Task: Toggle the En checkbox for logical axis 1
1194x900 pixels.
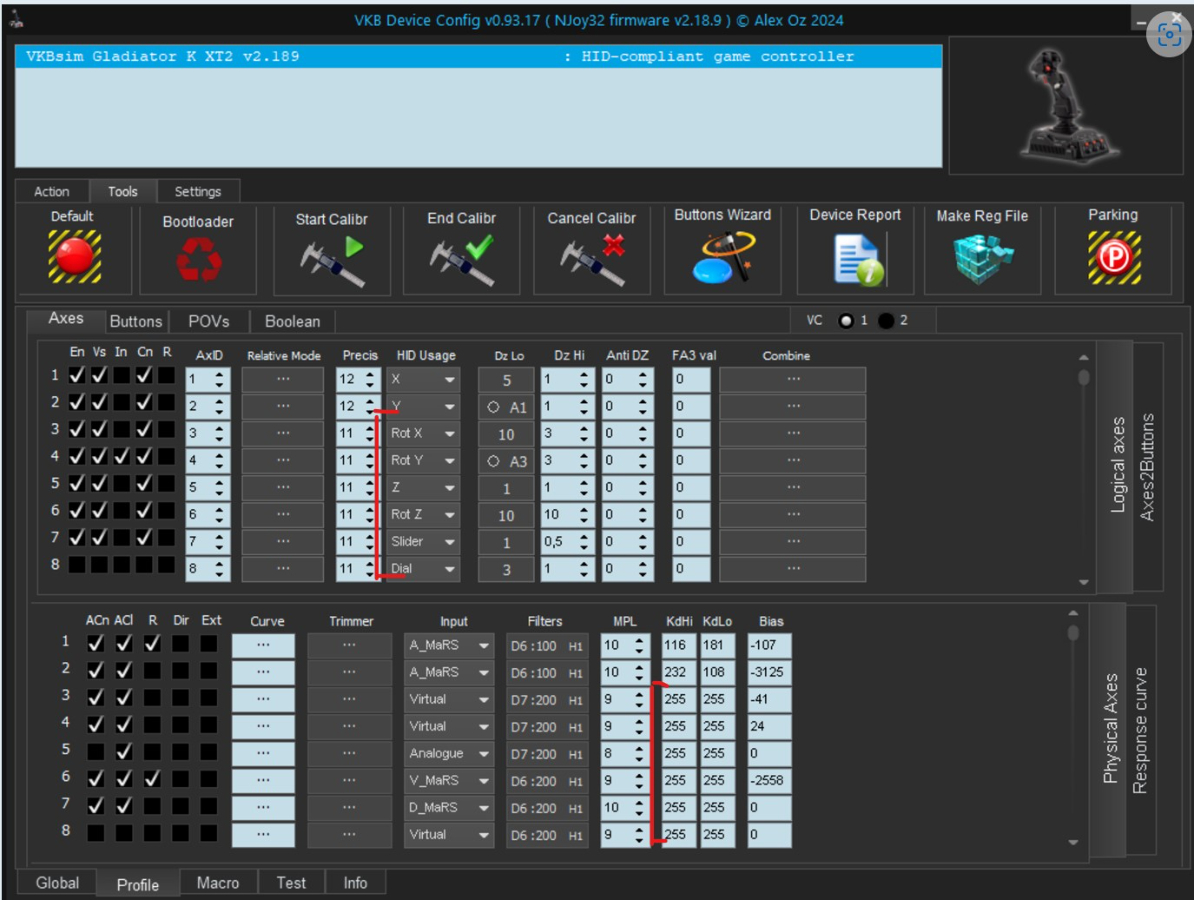Action: click(x=77, y=375)
